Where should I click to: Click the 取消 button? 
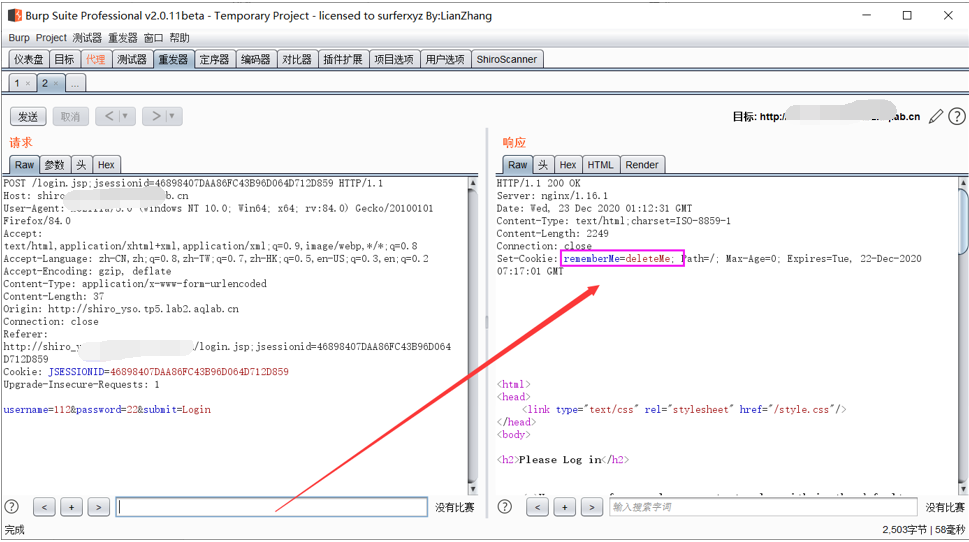click(x=70, y=116)
